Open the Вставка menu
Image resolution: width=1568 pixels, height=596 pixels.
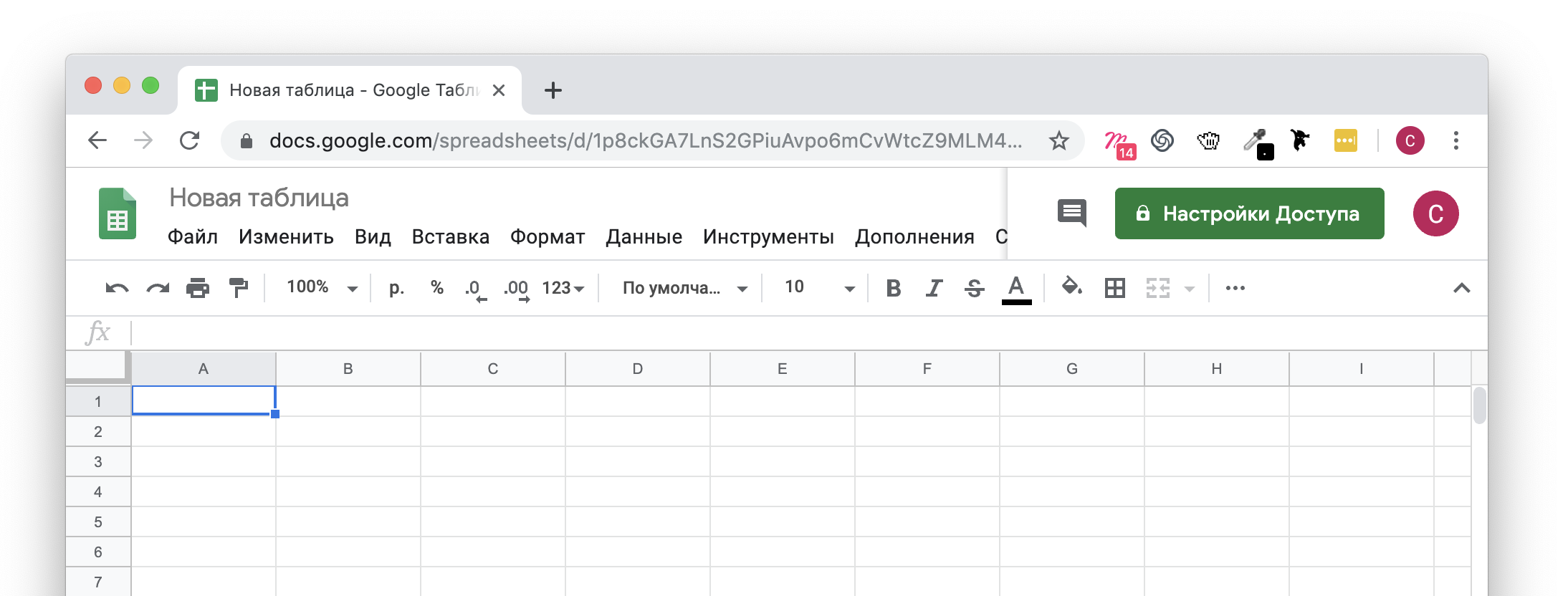[451, 237]
